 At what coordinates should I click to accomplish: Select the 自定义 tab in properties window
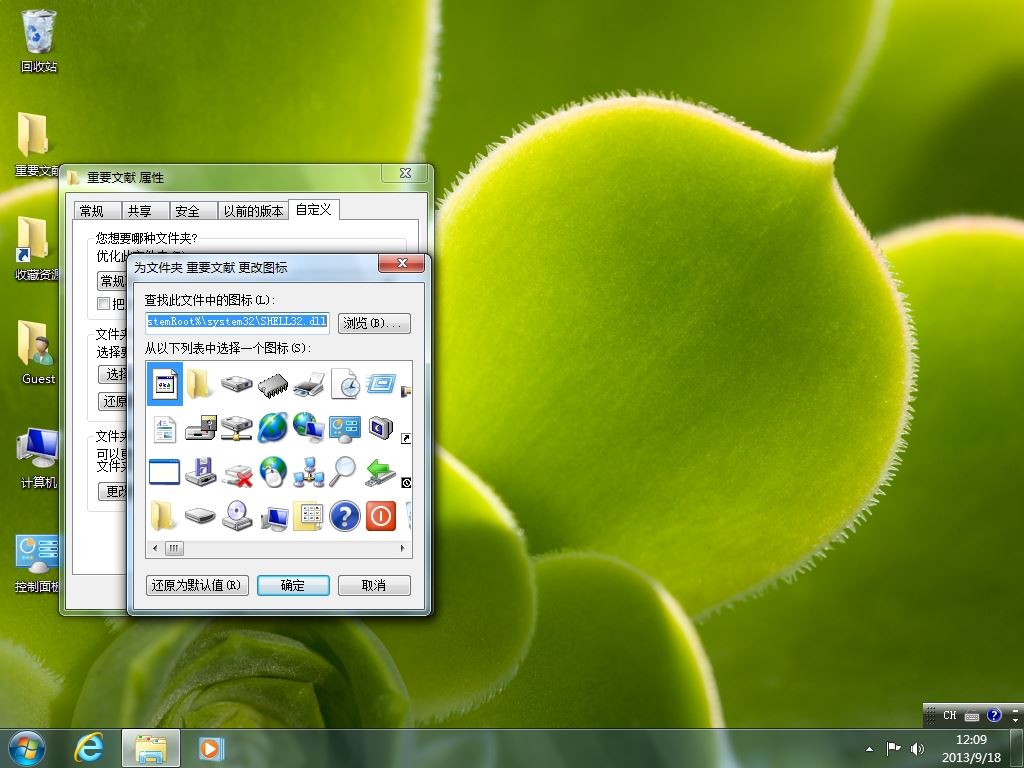coord(313,210)
